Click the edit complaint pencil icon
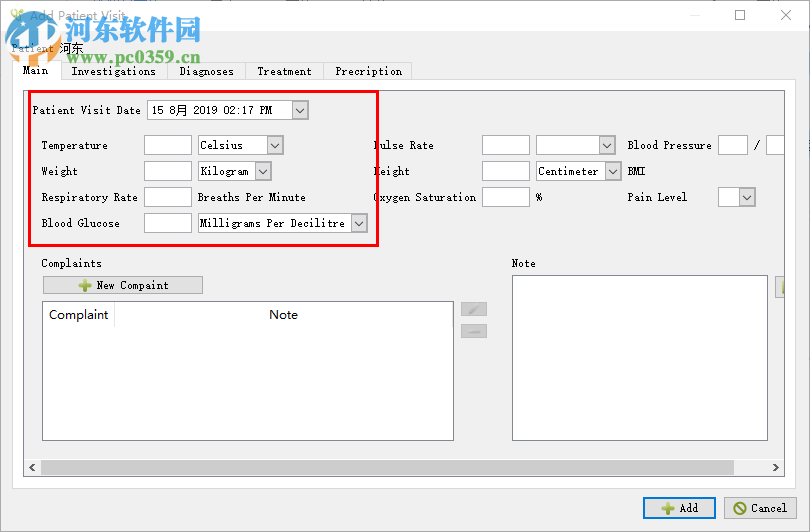Screen dimensions: 810x532 474,309
